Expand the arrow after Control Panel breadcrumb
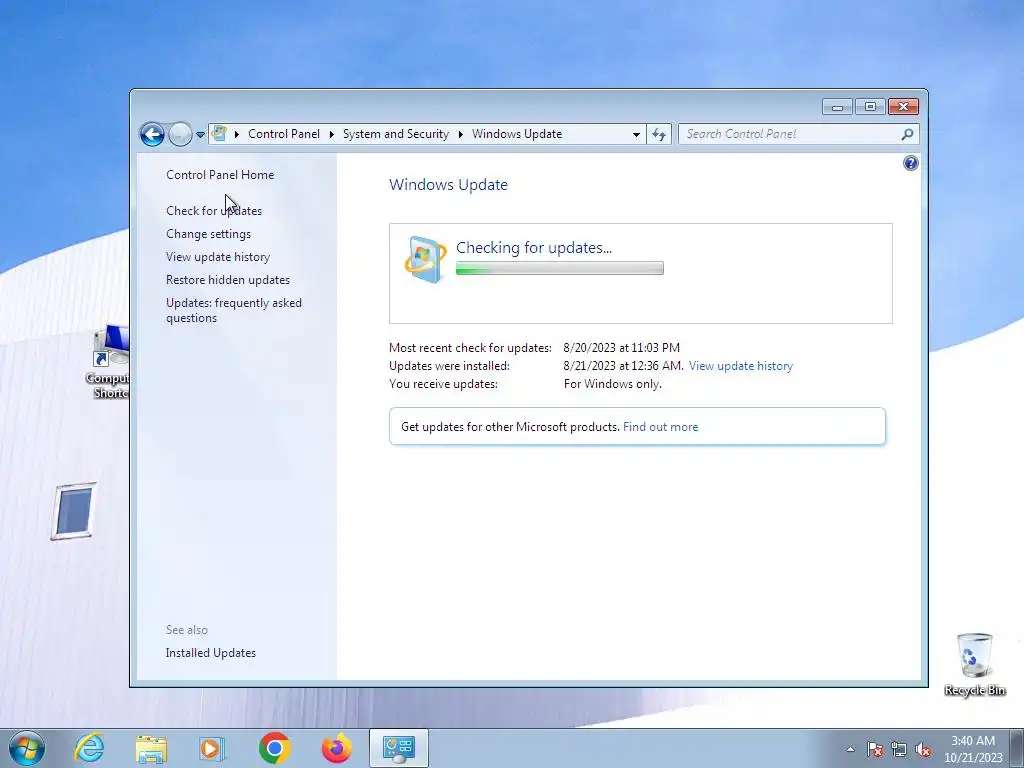This screenshot has height=768, width=1024. [x=331, y=134]
